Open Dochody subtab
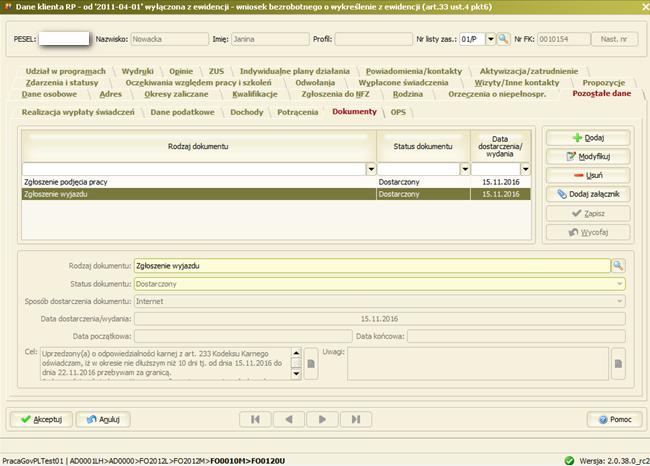The image size is (650, 466). [x=247, y=112]
